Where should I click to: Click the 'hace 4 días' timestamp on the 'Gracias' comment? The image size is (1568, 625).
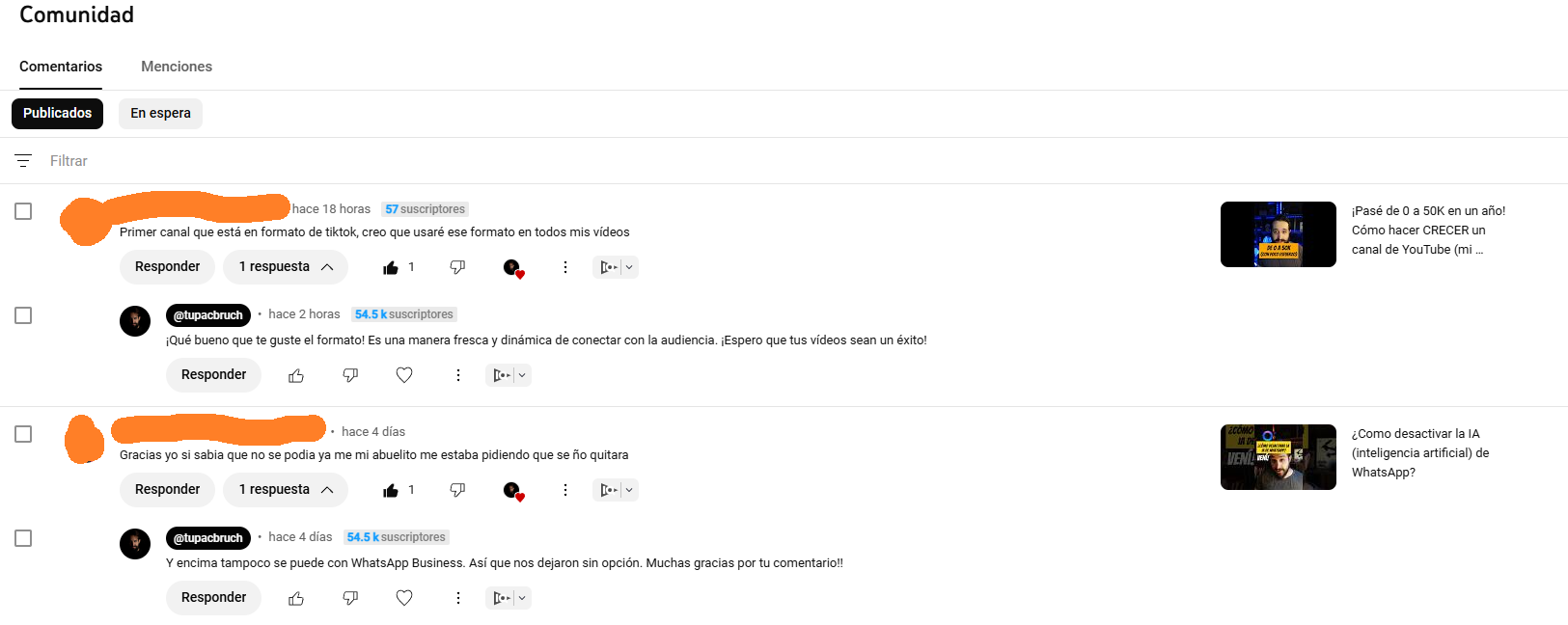click(x=373, y=432)
